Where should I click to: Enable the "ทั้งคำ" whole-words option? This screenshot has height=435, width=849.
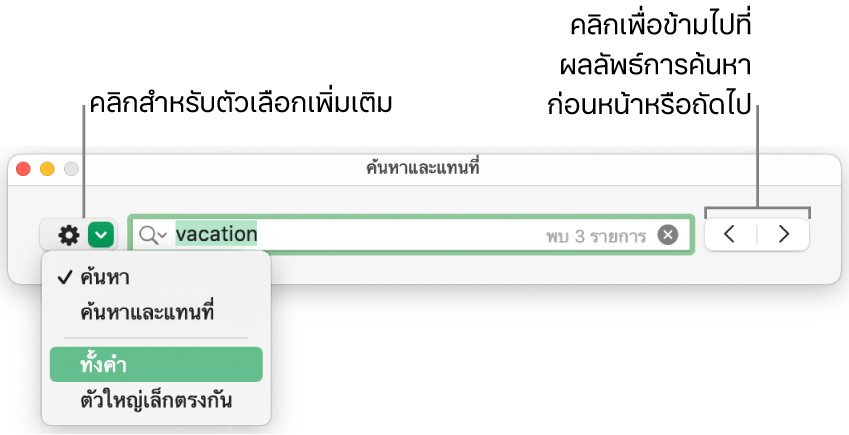110,365
